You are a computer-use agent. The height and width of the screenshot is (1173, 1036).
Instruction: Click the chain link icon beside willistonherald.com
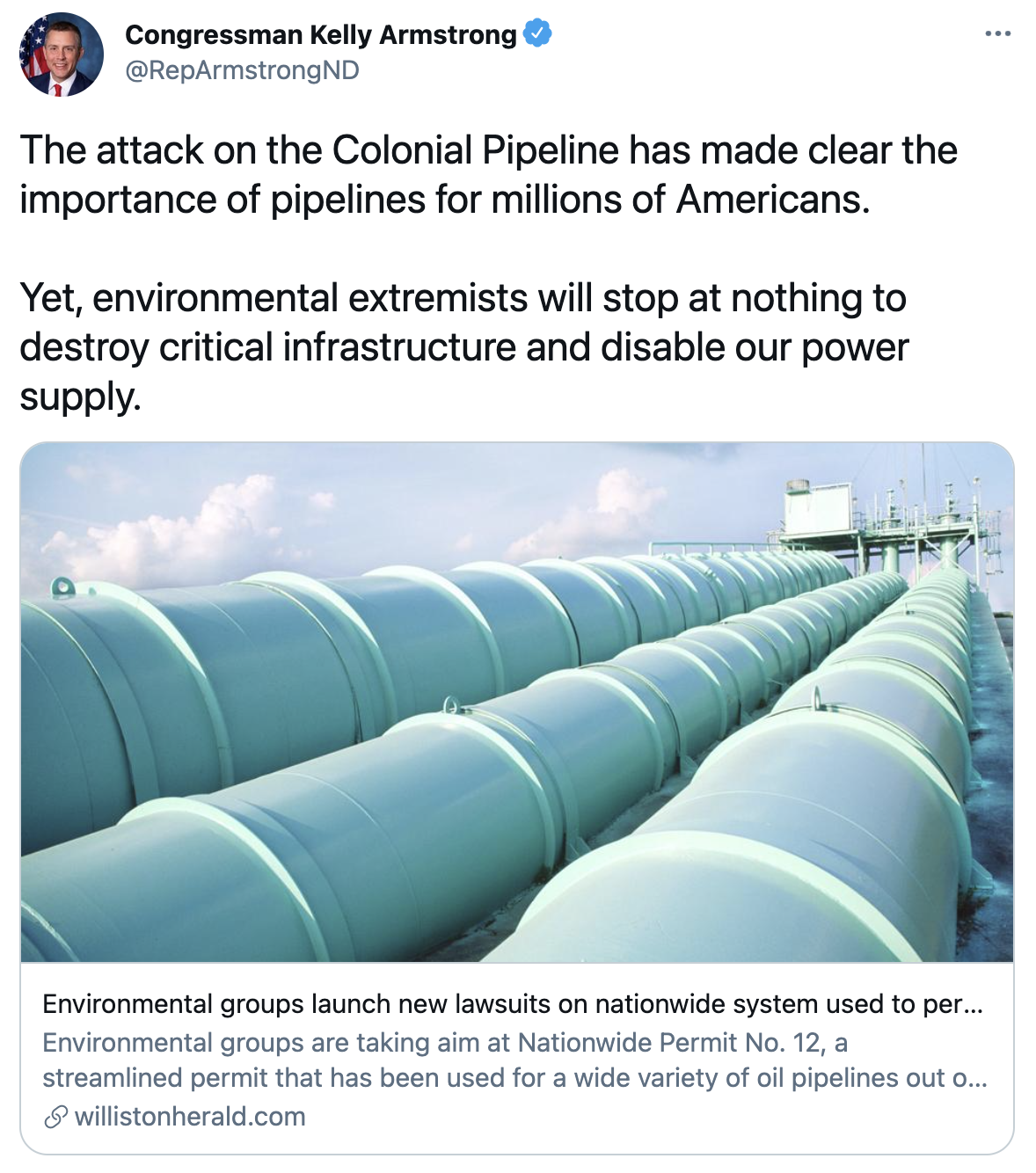click(55, 1118)
